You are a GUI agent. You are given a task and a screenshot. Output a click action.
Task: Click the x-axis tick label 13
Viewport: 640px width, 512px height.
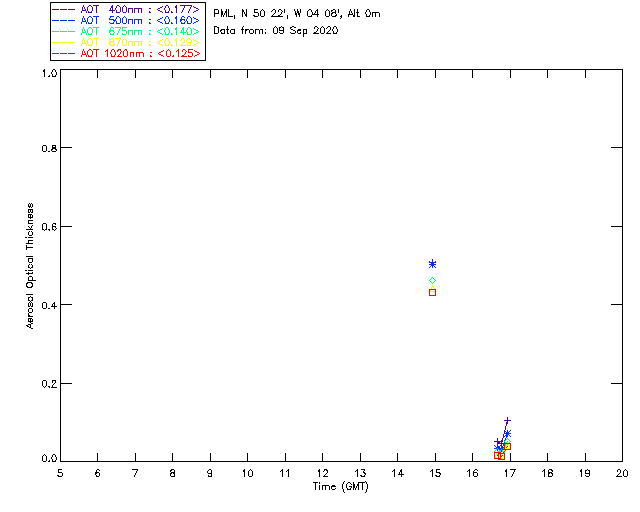(x=360, y=473)
